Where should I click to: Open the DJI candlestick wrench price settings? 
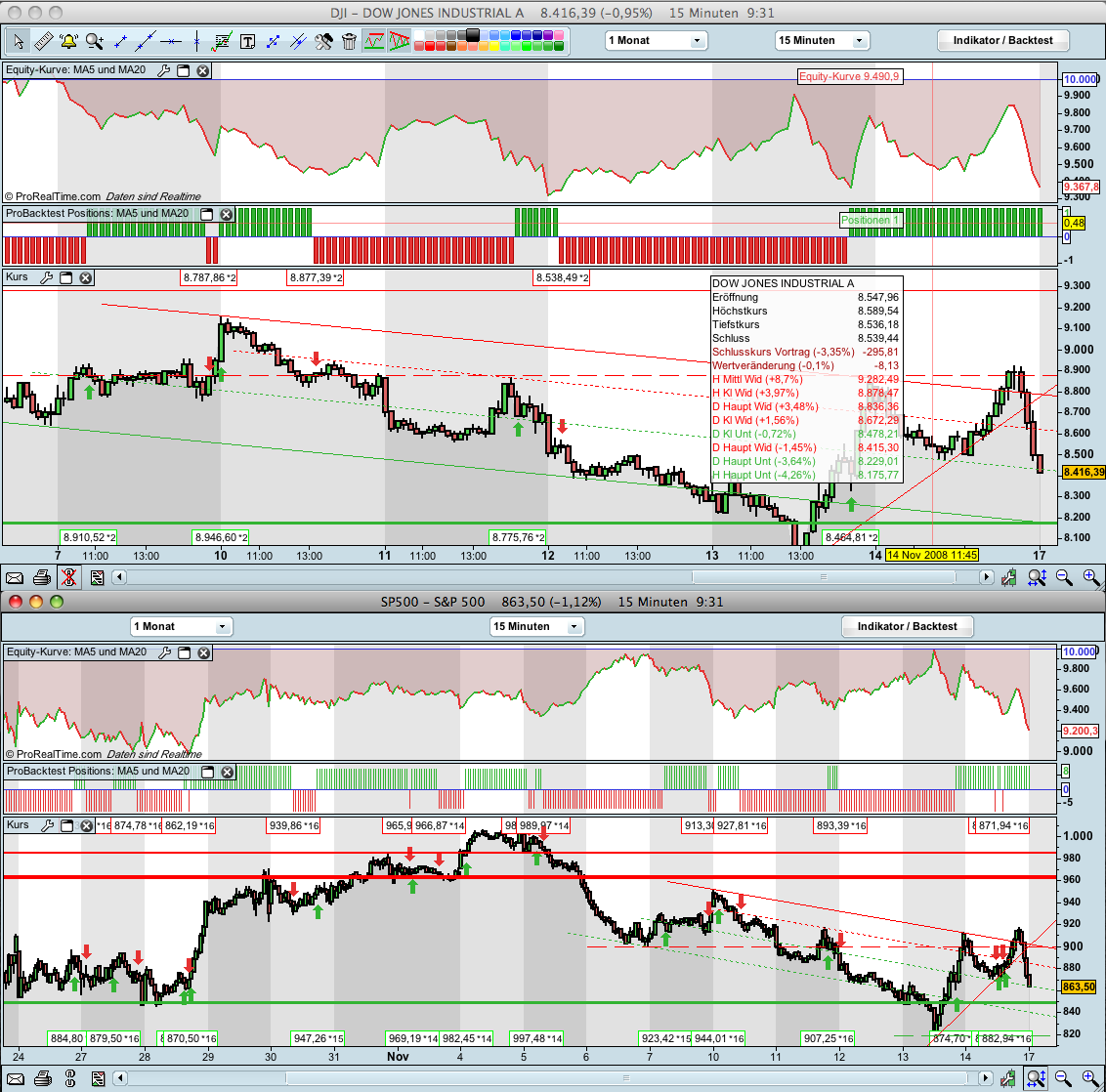pyautogui.click(x=1009, y=578)
